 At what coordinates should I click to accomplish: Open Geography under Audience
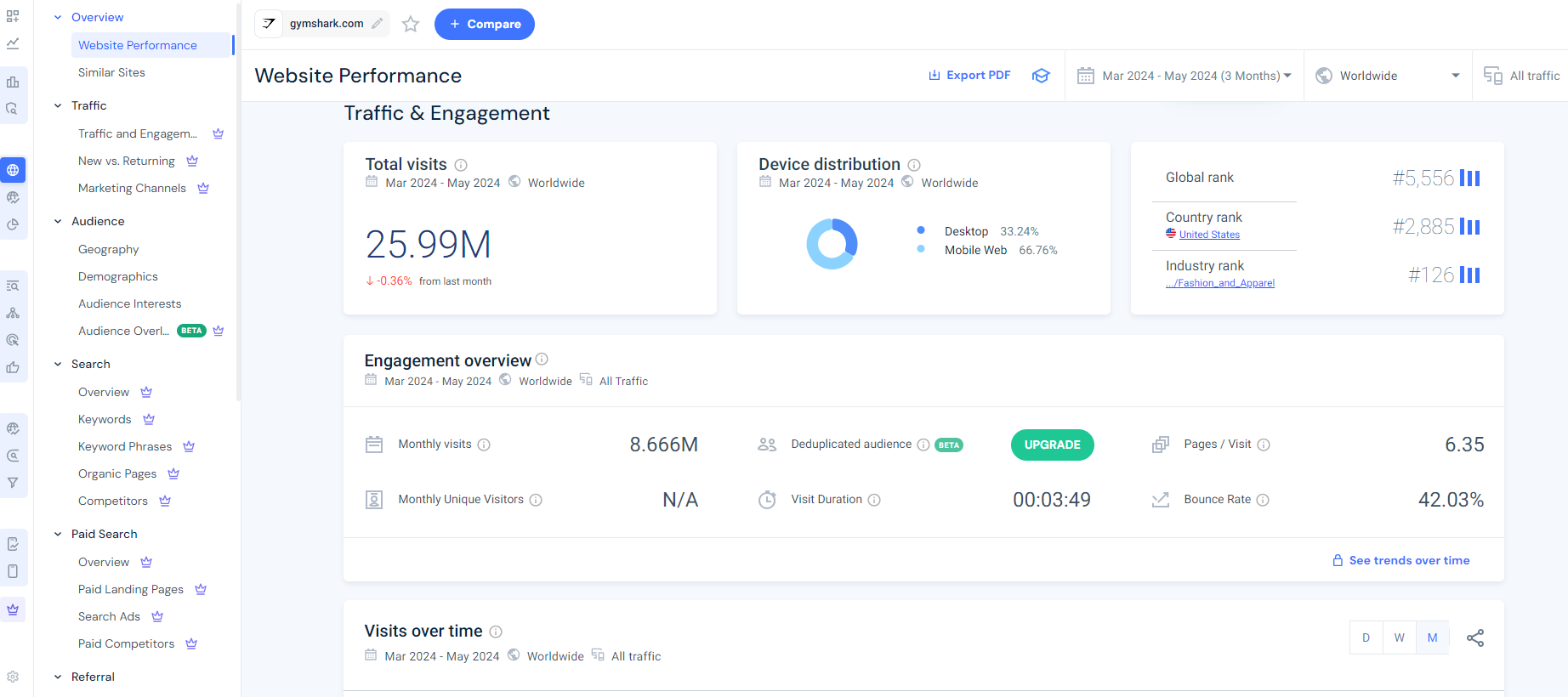click(x=108, y=249)
